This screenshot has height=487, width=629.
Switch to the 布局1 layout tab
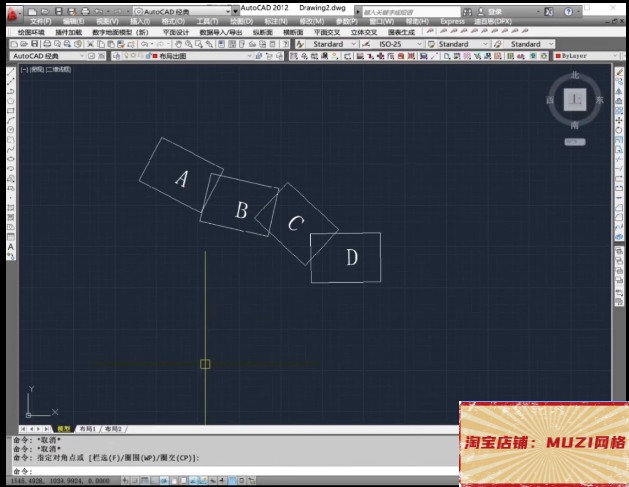point(87,429)
